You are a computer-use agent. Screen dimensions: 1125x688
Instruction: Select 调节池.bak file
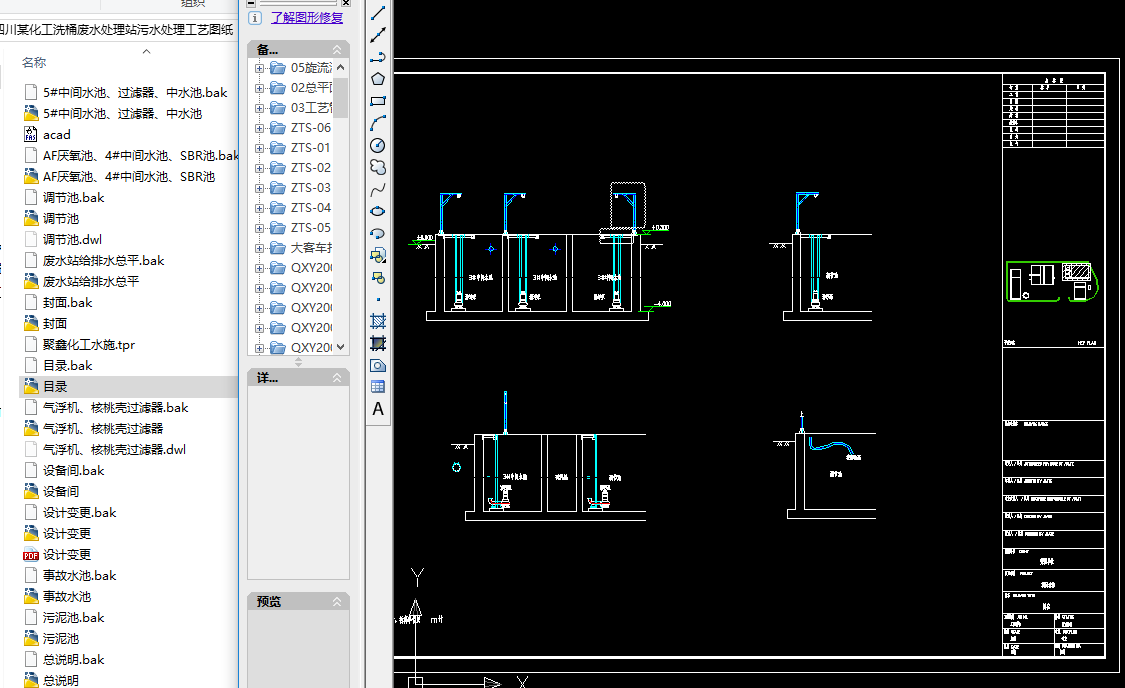point(73,197)
